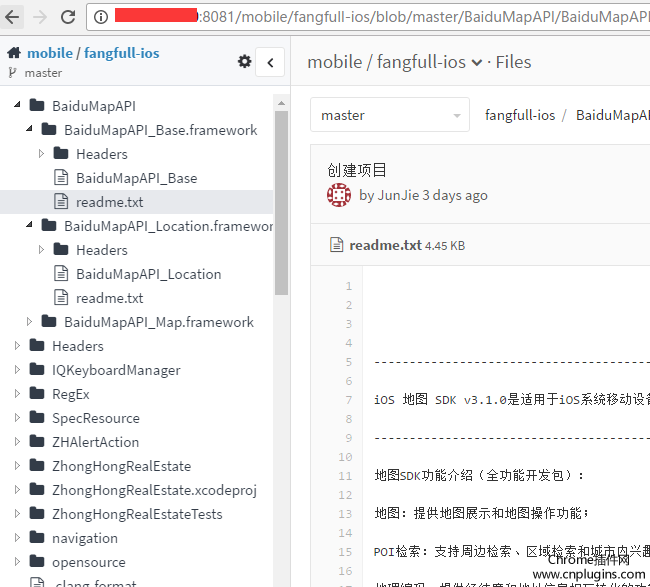The width and height of the screenshot is (650, 587).
Task: Select the BaiduMapAPI_Base file in tree
Action: pos(136,178)
